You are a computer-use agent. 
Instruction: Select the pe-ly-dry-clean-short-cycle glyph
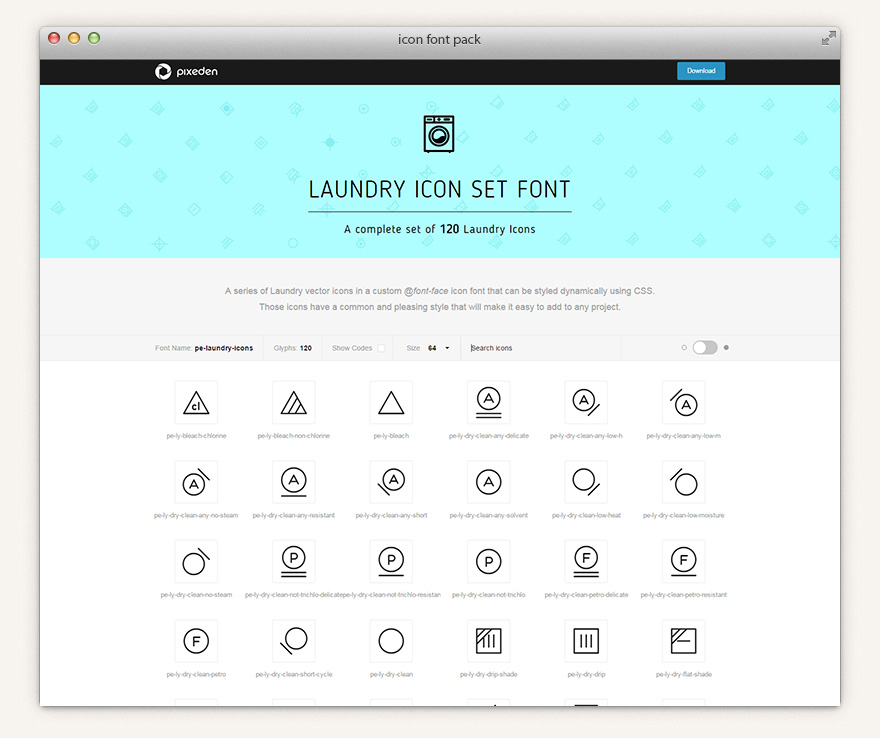(x=293, y=641)
